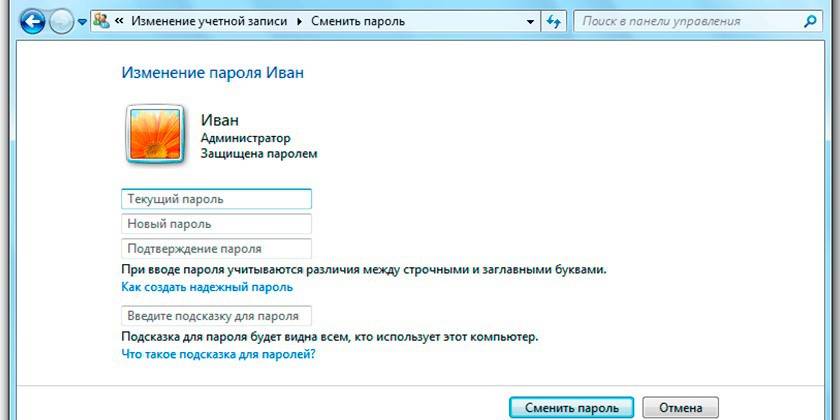The image size is (840, 420).
Task: Click the magnifying glass search icon
Action: 811,21
